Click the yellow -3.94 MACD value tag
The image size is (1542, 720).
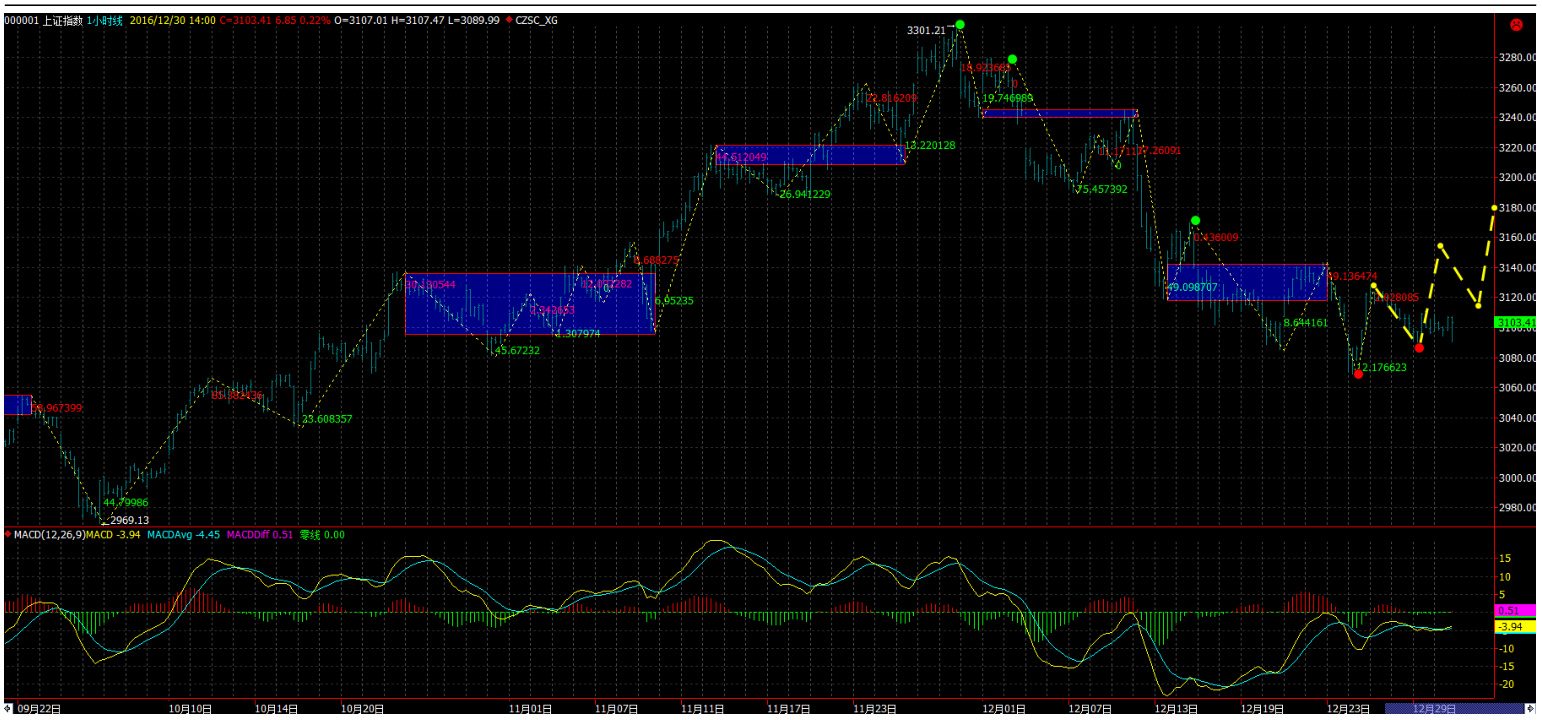(1507, 627)
